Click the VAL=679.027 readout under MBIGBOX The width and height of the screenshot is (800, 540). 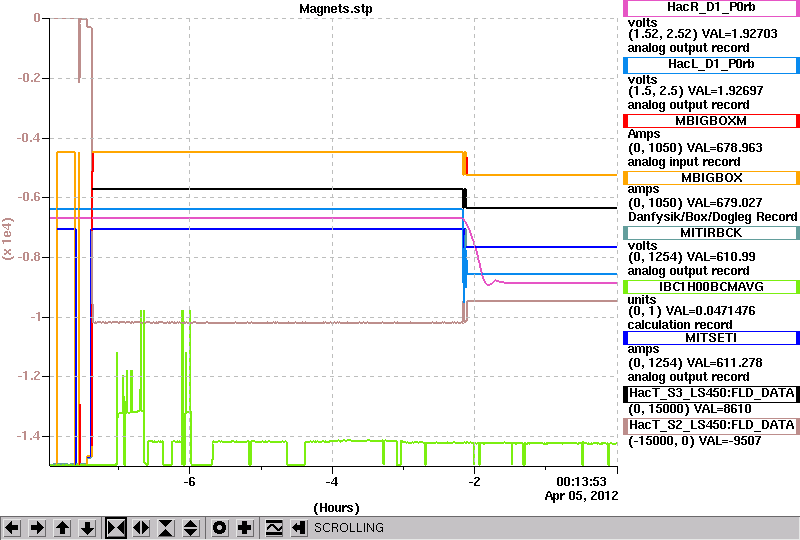point(724,203)
